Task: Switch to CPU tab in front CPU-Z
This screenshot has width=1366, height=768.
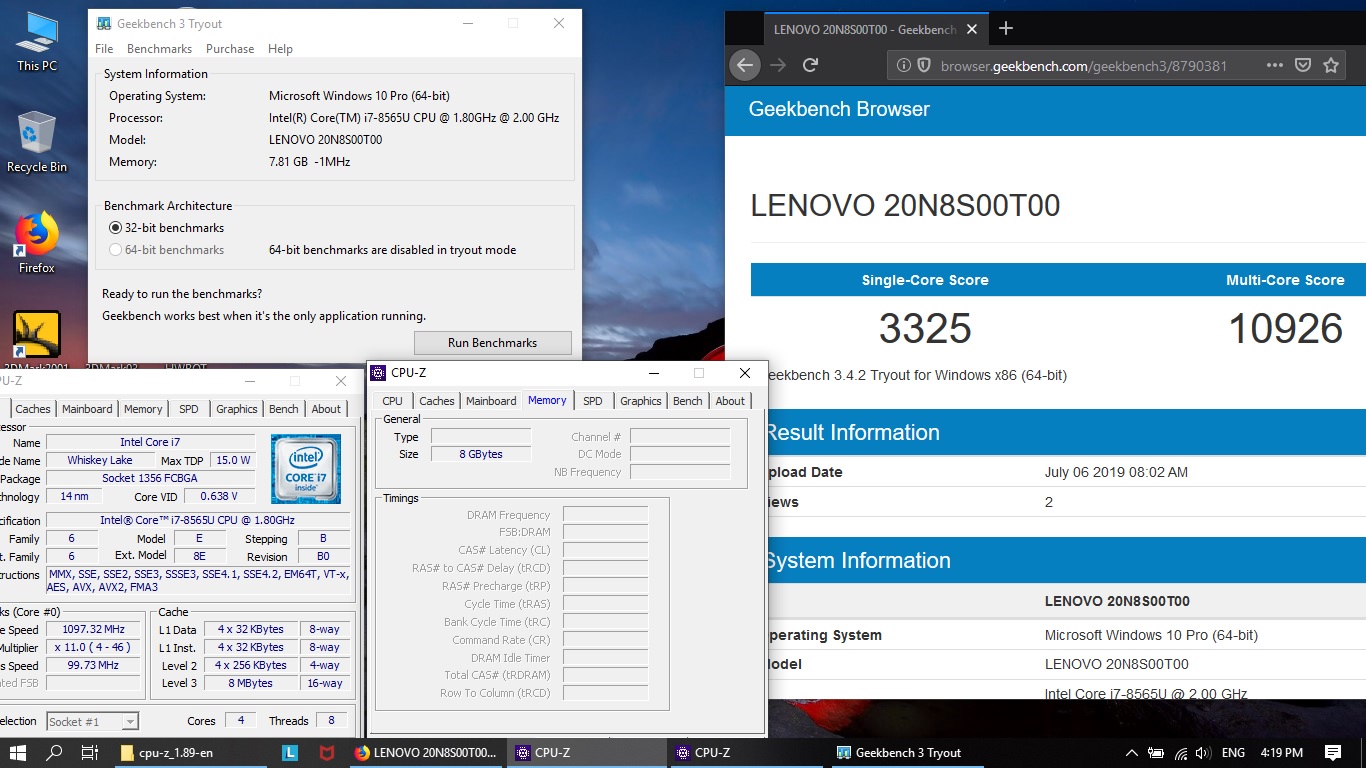Action: tap(393, 401)
